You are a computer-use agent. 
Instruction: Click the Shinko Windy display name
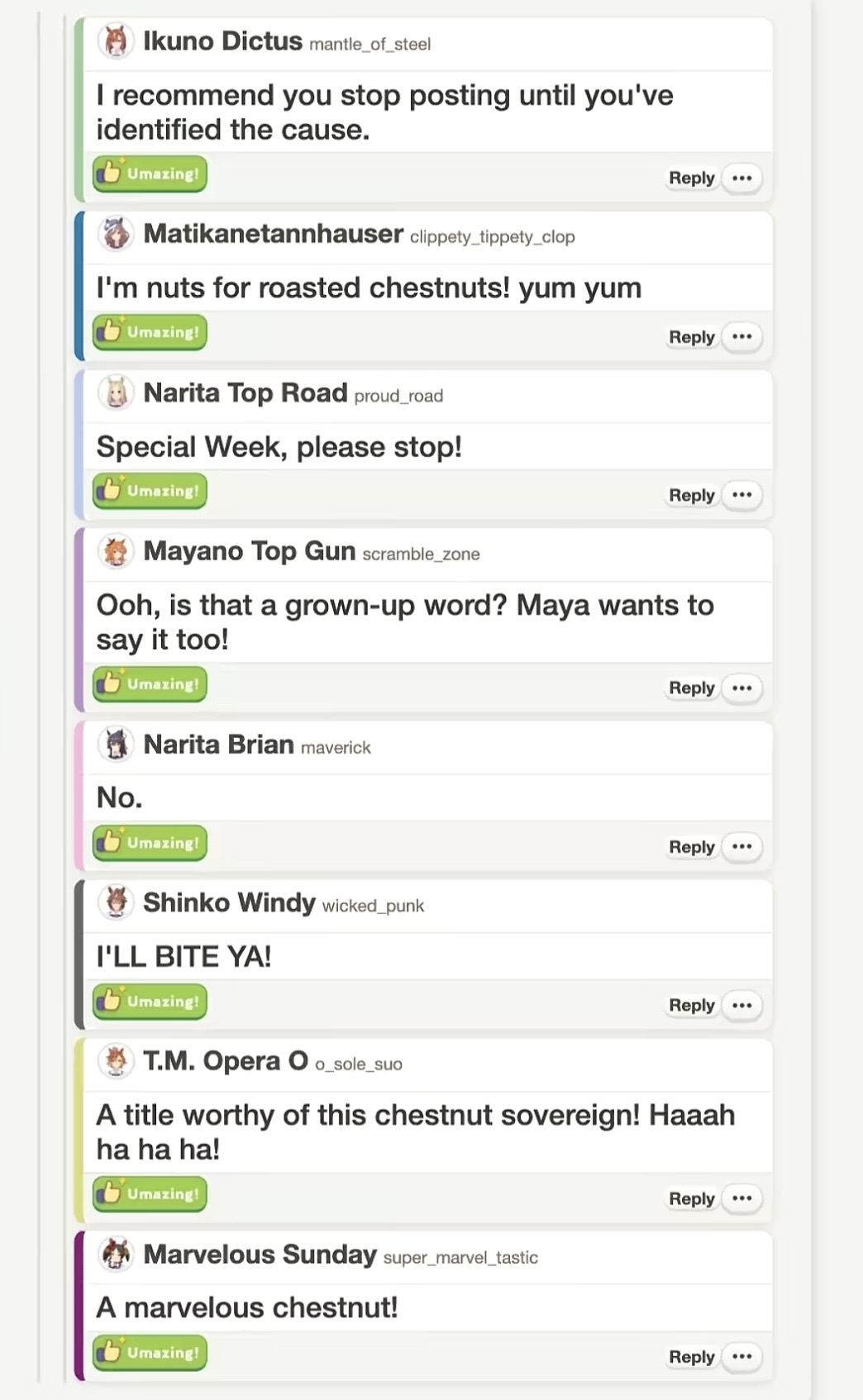[229, 902]
